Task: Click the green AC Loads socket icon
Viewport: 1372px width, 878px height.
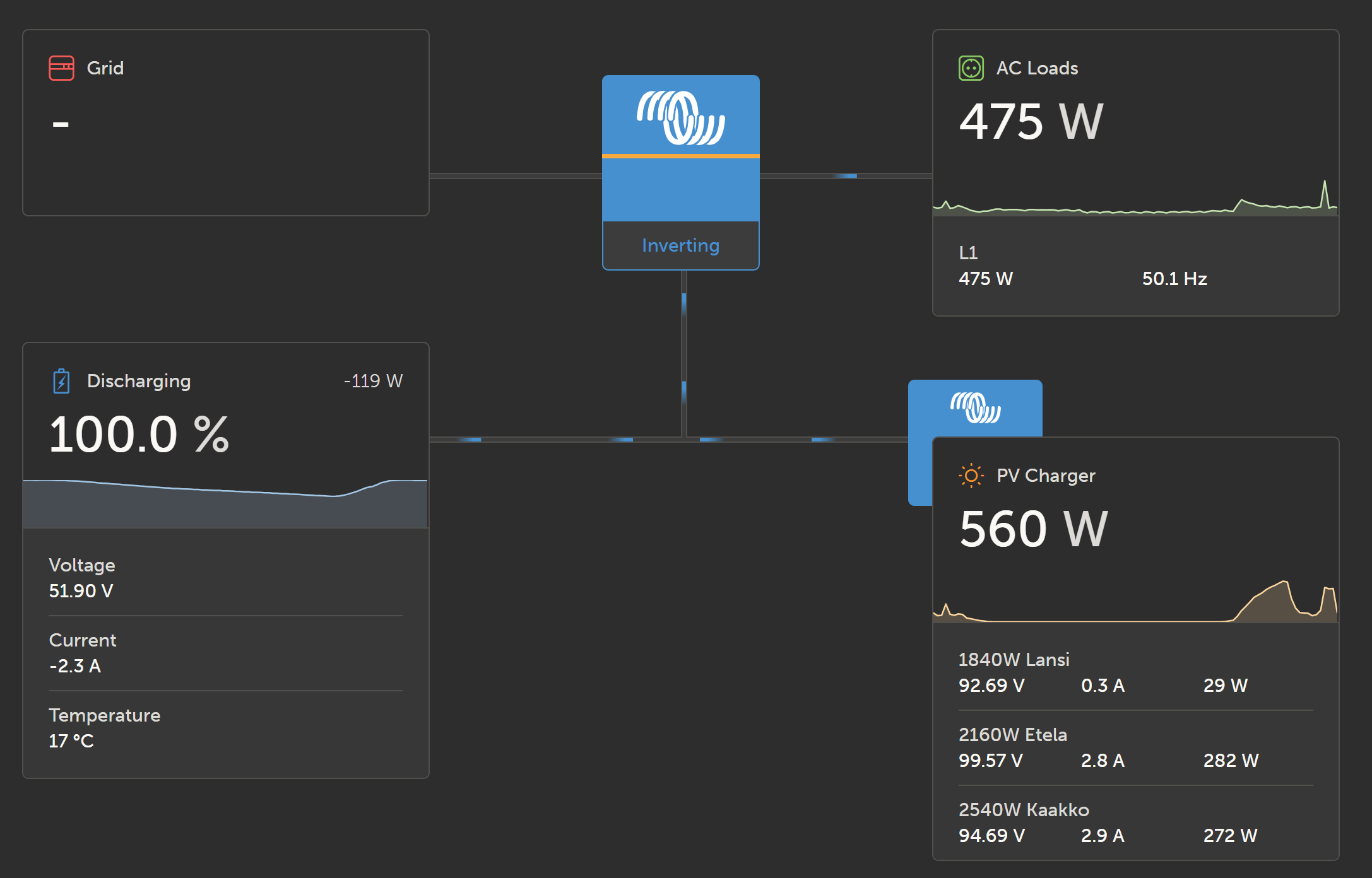Action: (x=971, y=68)
